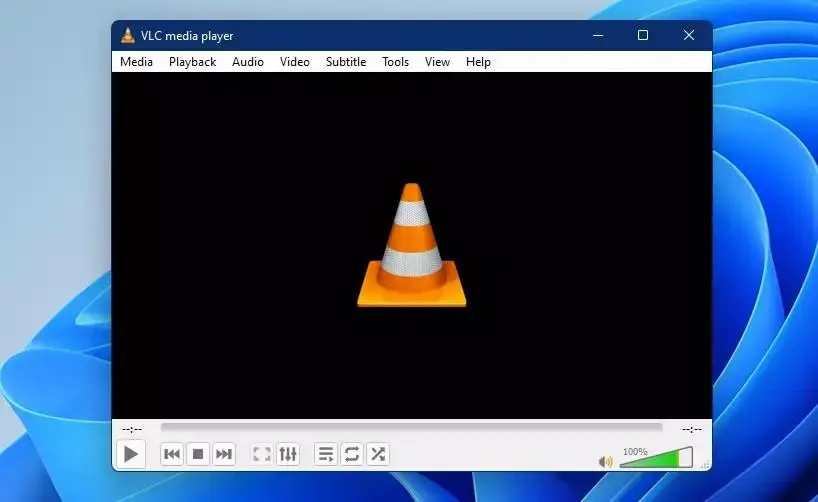818x502 pixels.
Task: Open the Tools menu
Action: pyautogui.click(x=395, y=62)
